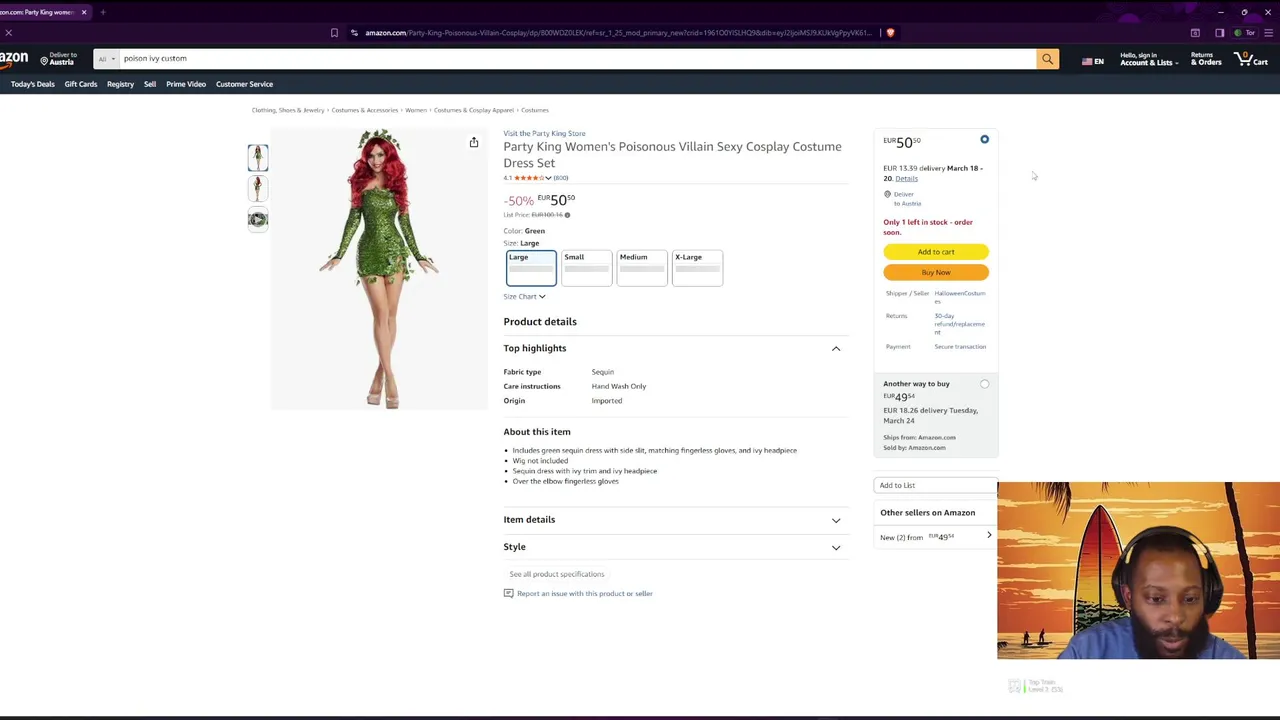The width and height of the screenshot is (1280, 720).
Task: Click the 30-day refund/replacement link
Action: 959,324
